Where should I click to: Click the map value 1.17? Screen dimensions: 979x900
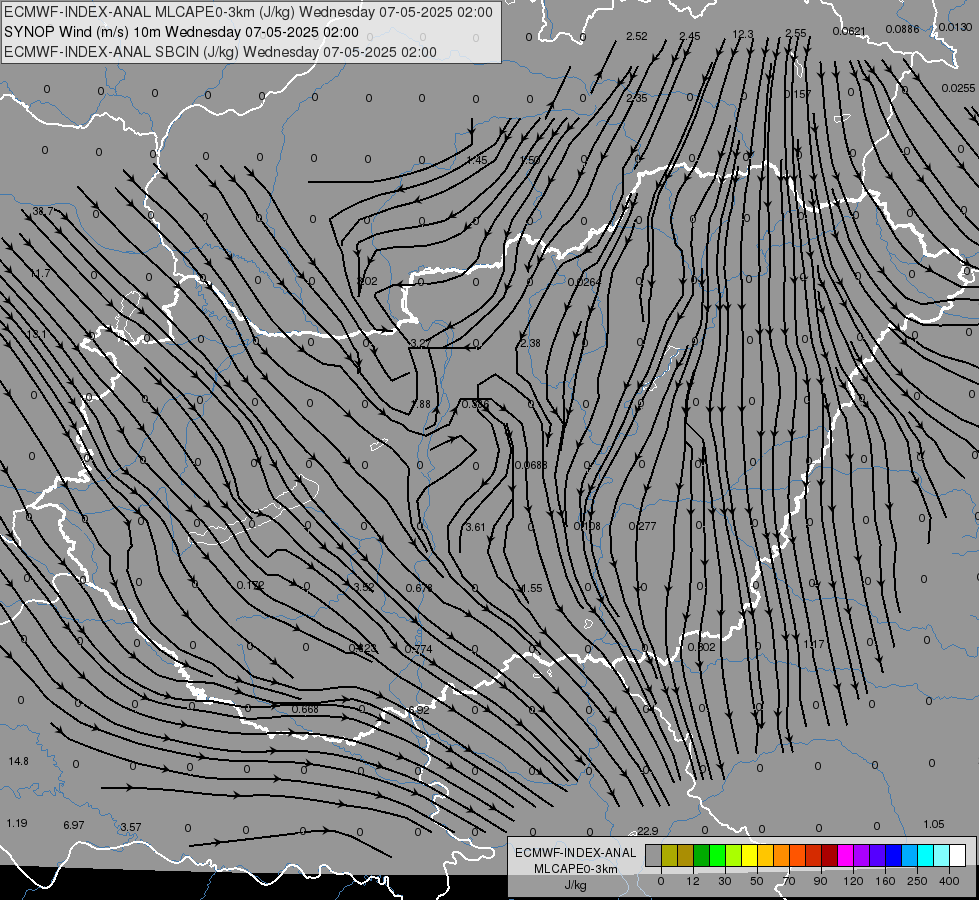[x=814, y=644]
